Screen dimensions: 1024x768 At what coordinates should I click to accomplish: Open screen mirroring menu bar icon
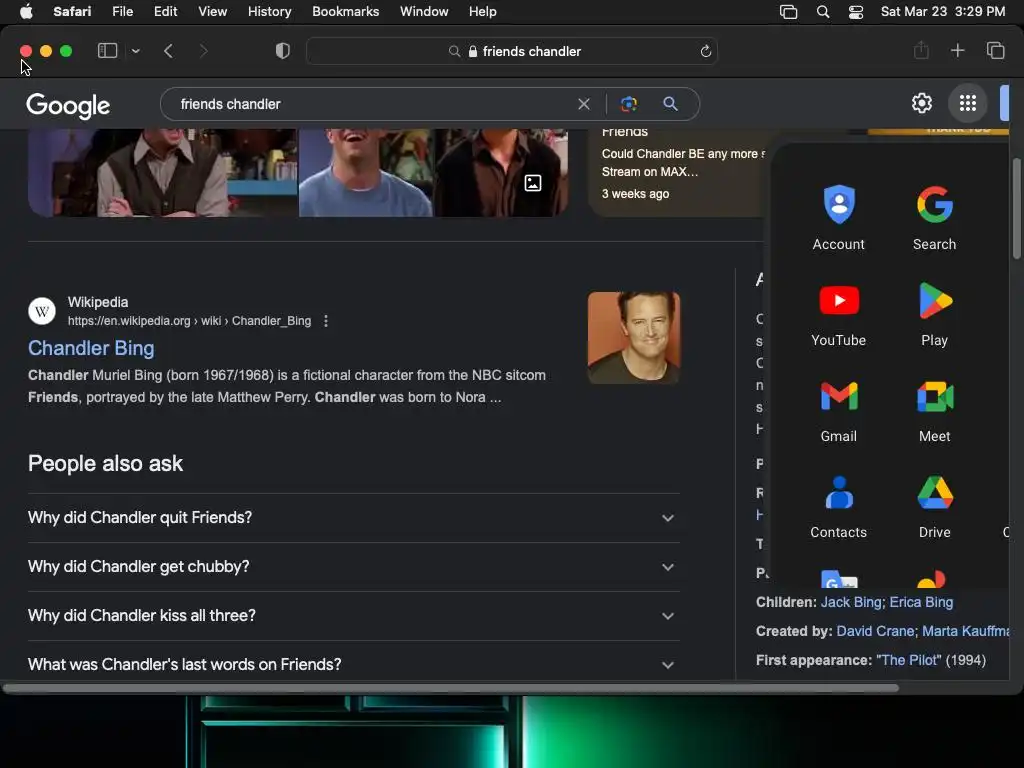click(788, 12)
